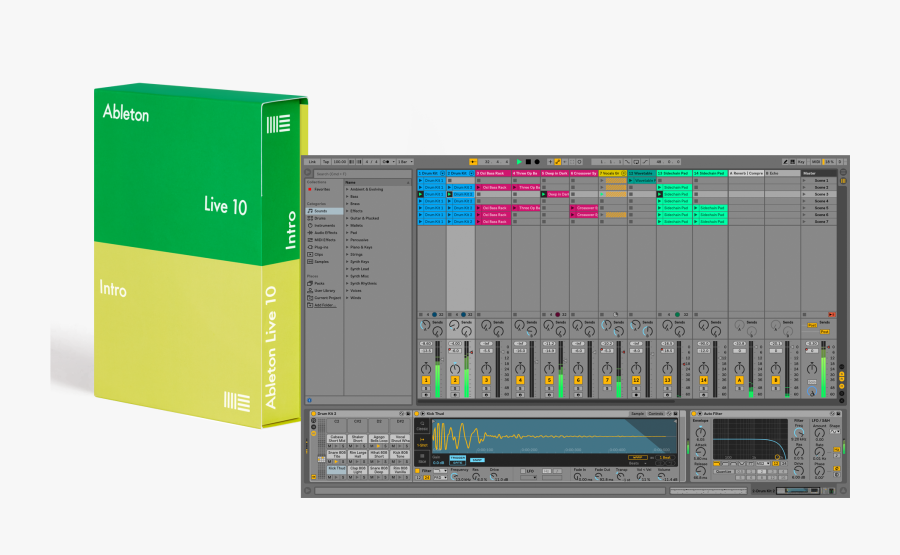
Task: Expand the Strings folder
Action: (x=347, y=254)
